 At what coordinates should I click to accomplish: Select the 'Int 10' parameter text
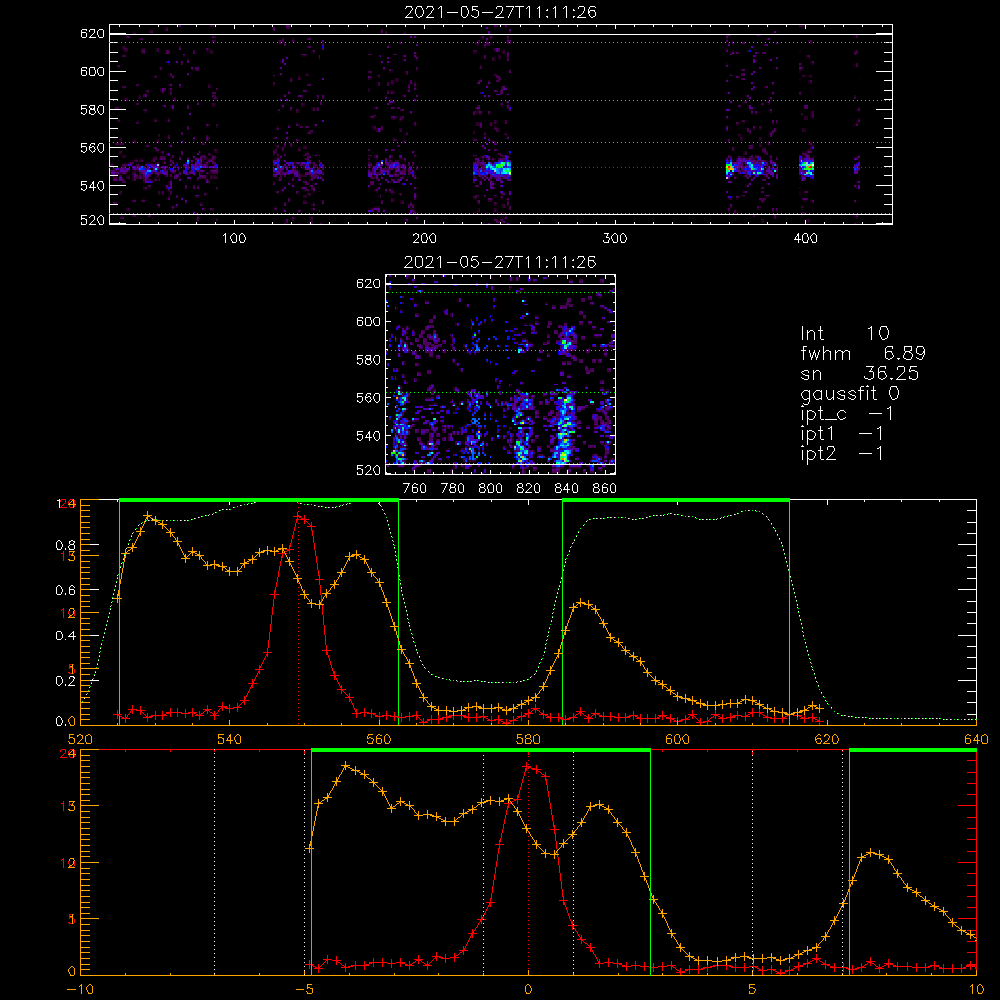click(x=844, y=333)
